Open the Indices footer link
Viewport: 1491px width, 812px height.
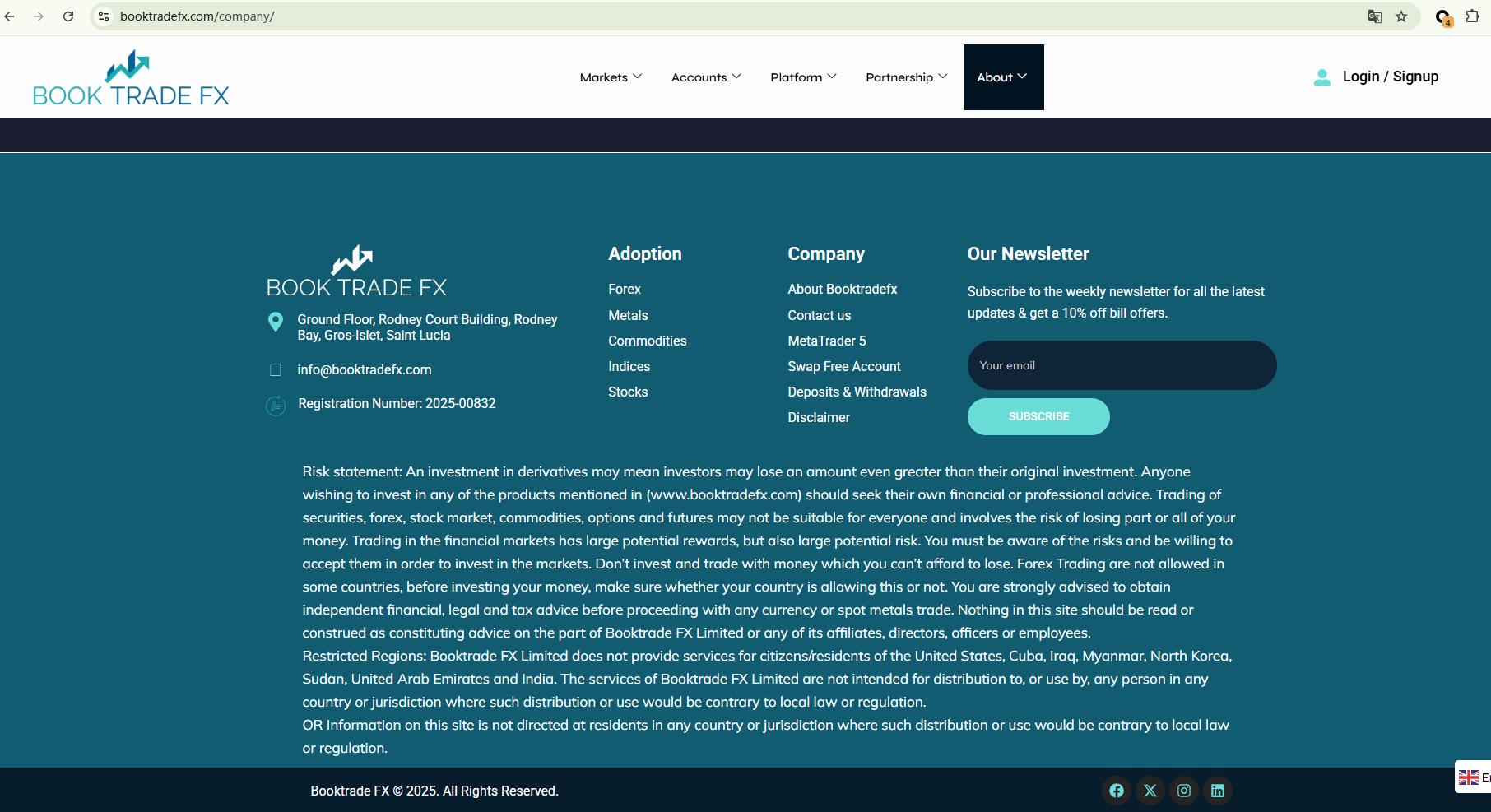point(629,367)
